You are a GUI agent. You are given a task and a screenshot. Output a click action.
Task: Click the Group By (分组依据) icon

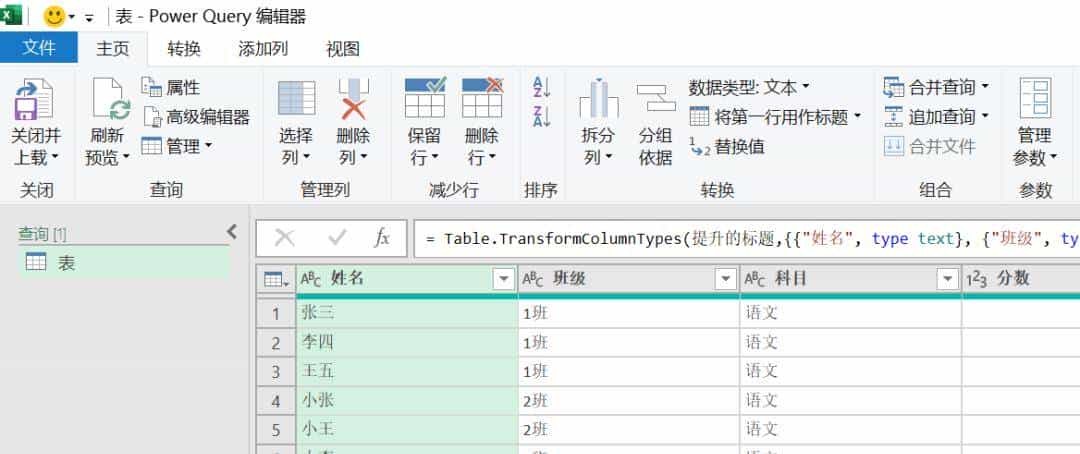(656, 99)
